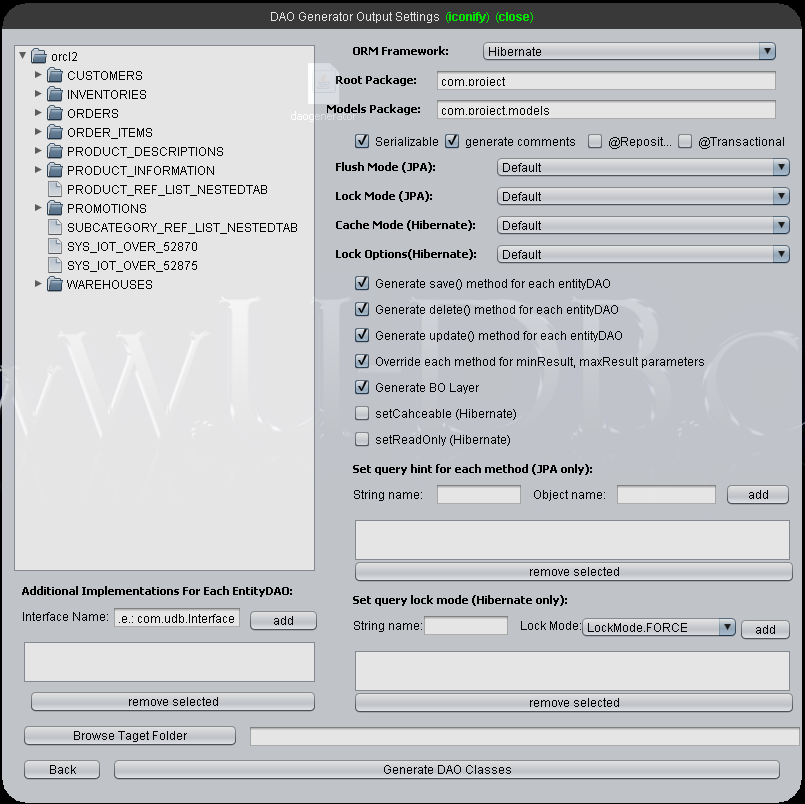Click the iconify link in title bar
This screenshot has height=804, width=805.
[467, 17]
